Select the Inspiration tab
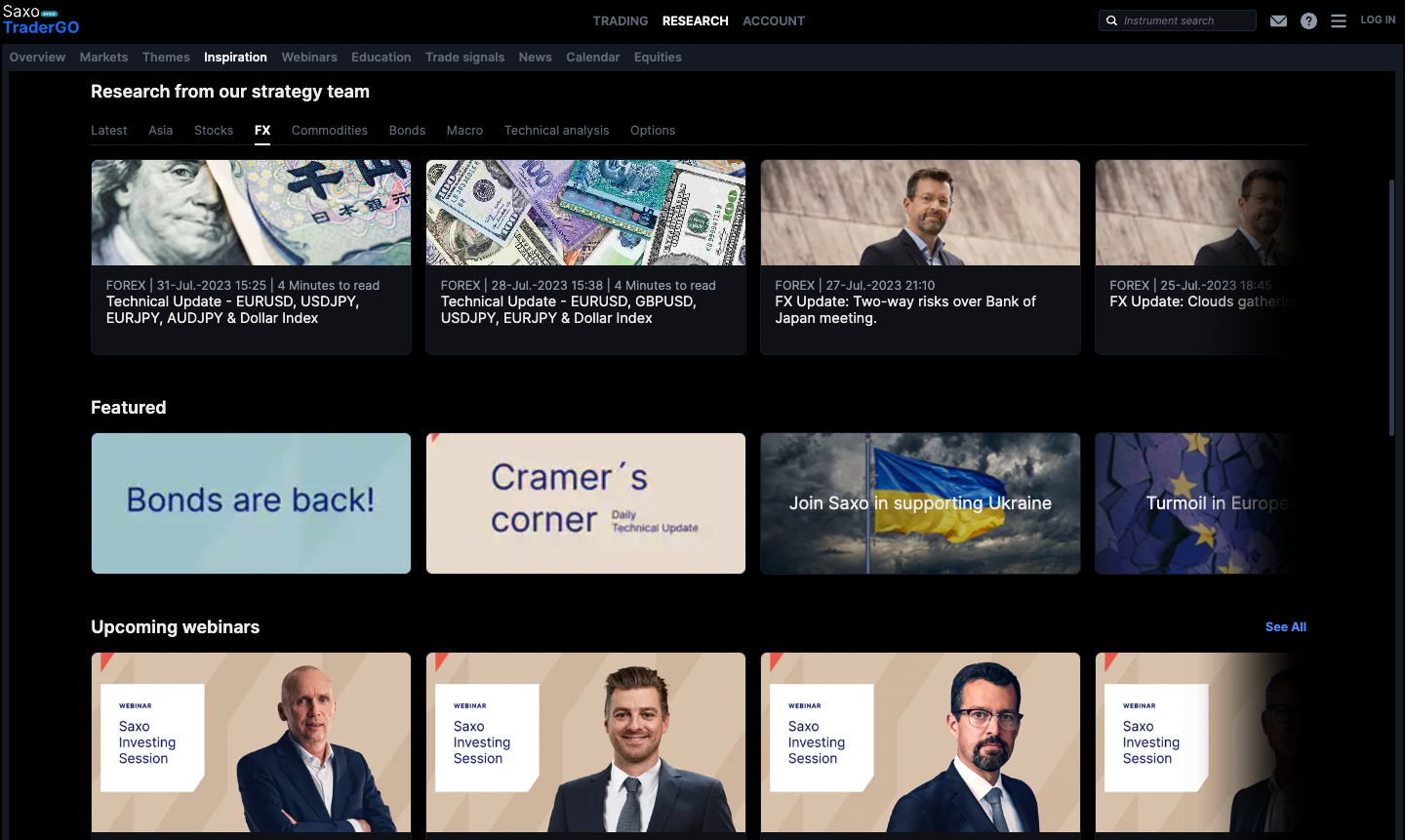Screen dimensions: 1405x840 pyautogui.click(x=235, y=57)
